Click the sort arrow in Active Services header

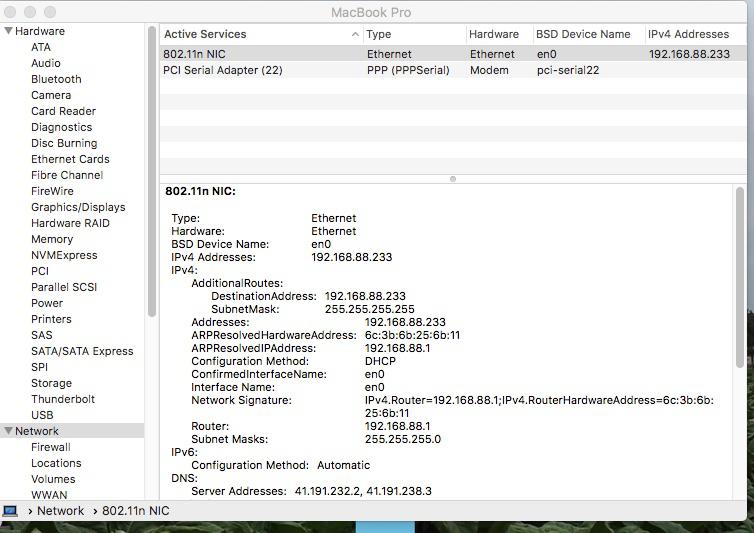pyautogui.click(x=355, y=34)
